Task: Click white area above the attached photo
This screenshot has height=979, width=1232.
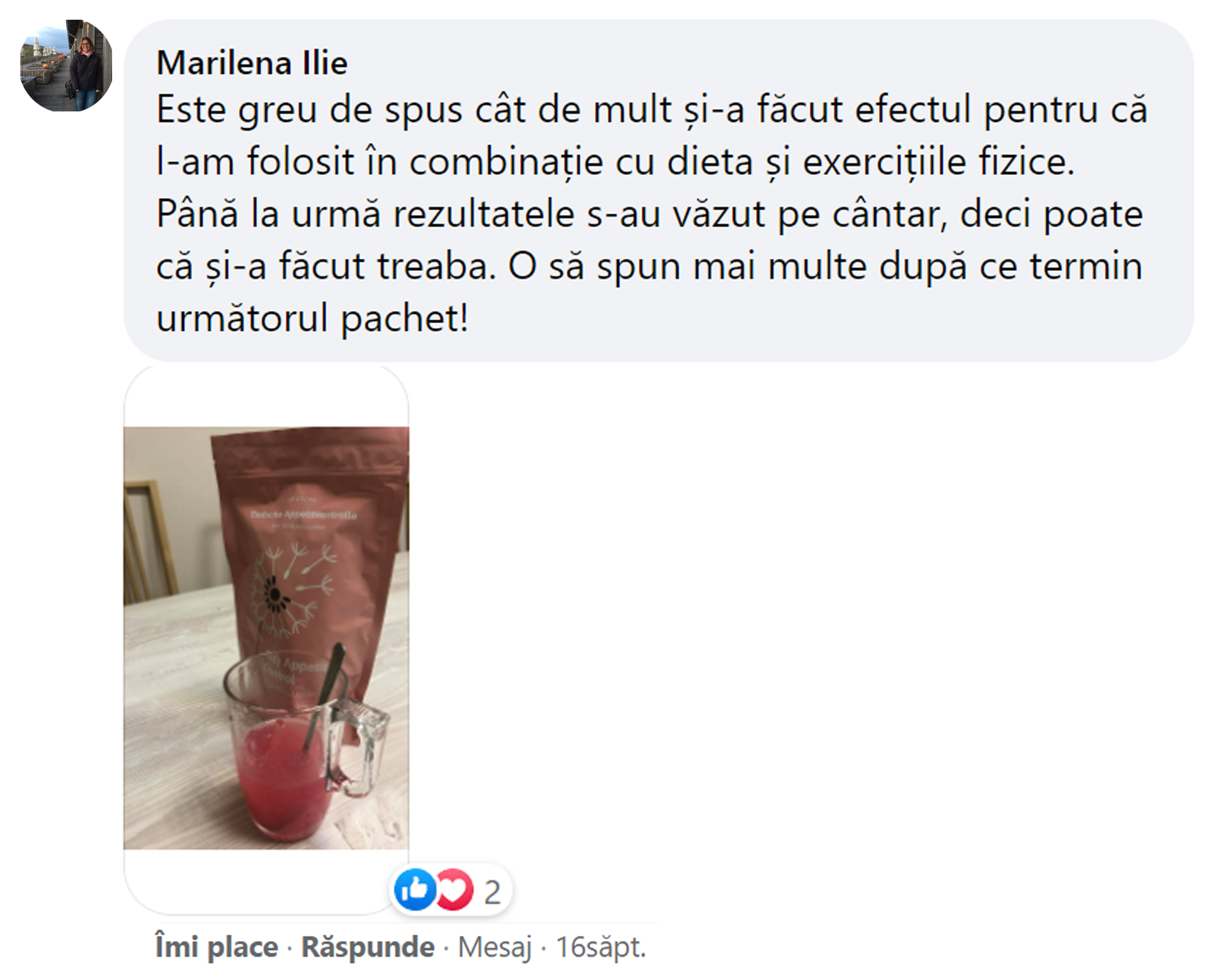Action: (266, 397)
